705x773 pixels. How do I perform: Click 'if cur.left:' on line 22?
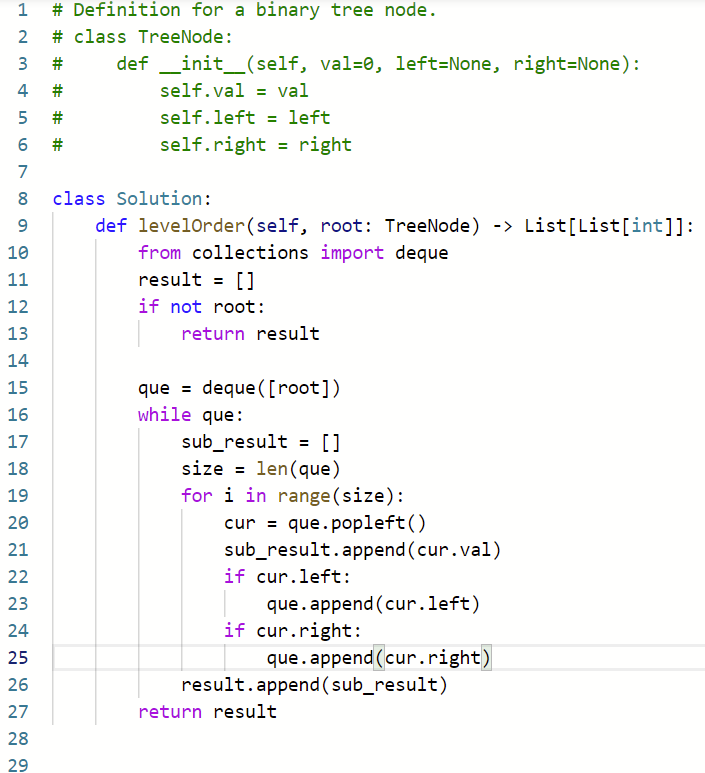click(287, 577)
